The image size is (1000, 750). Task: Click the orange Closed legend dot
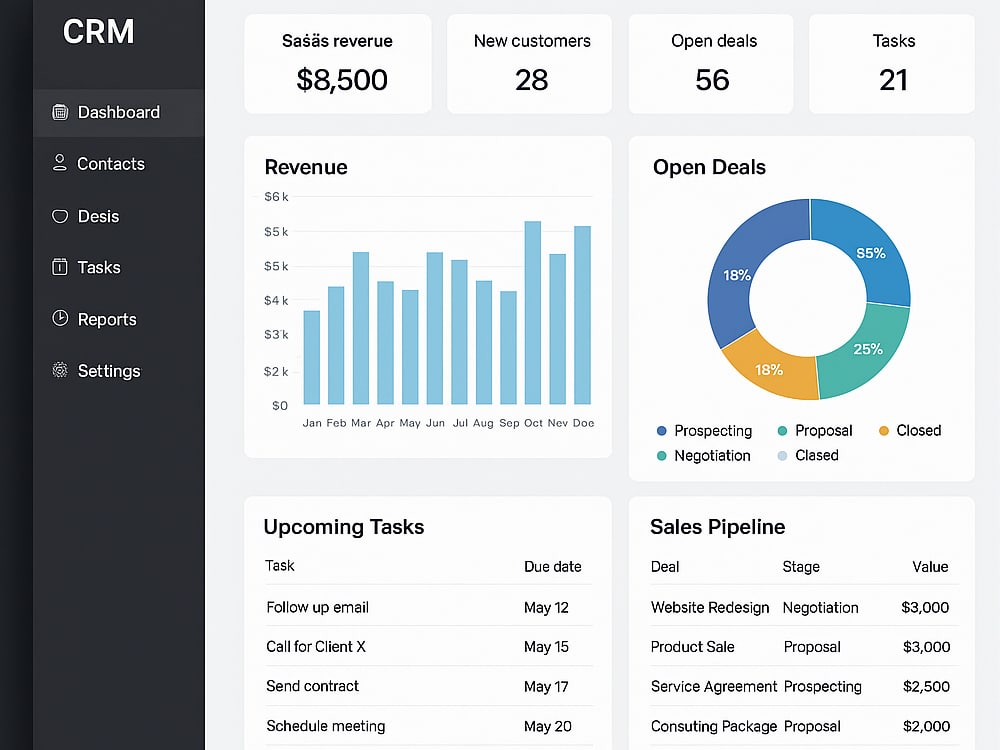[884, 431]
